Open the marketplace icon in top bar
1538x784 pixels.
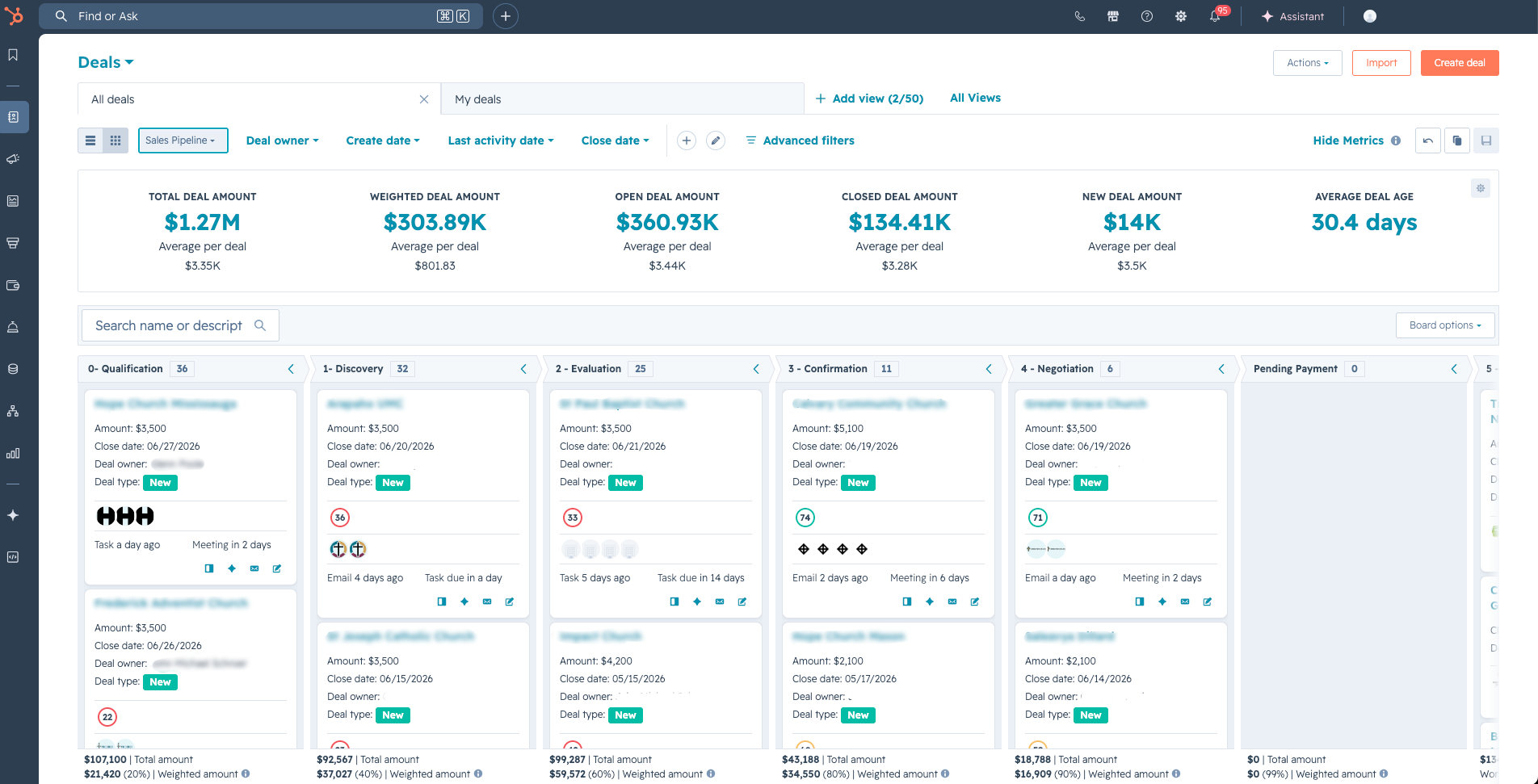coord(1113,16)
